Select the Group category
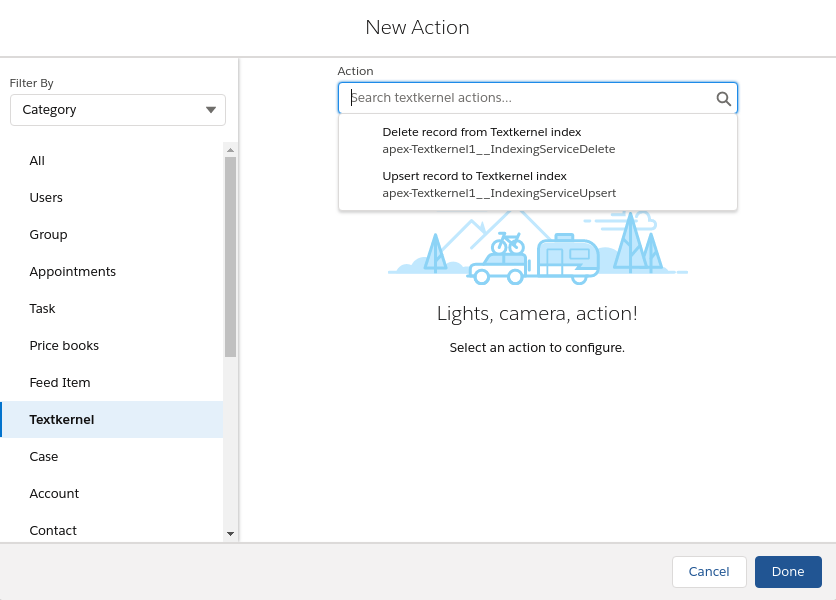836x600 pixels. click(x=111, y=235)
